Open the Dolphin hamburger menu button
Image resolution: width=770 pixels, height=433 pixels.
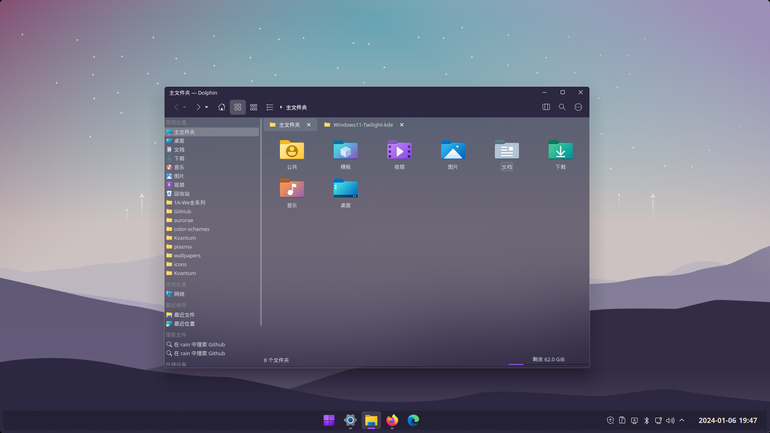coord(578,107)
